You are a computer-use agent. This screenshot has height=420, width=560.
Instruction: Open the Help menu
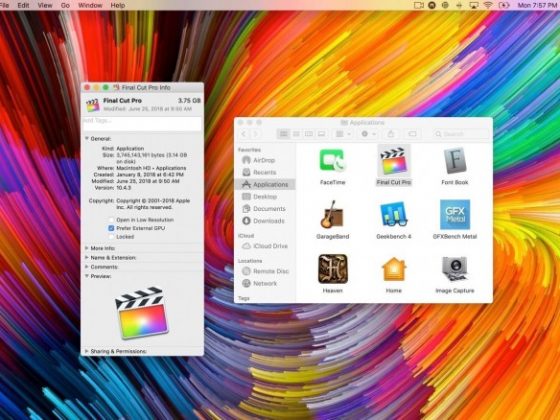118,5
